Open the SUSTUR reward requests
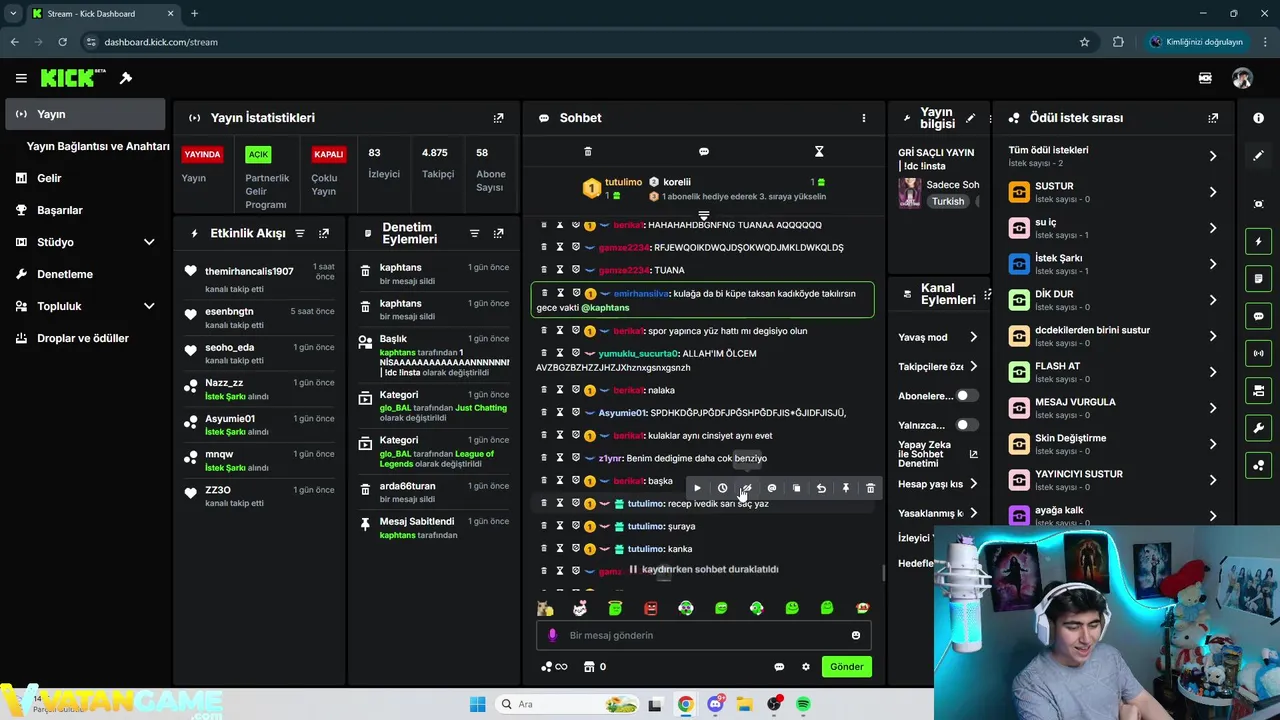 click(x=1112, y=192)
